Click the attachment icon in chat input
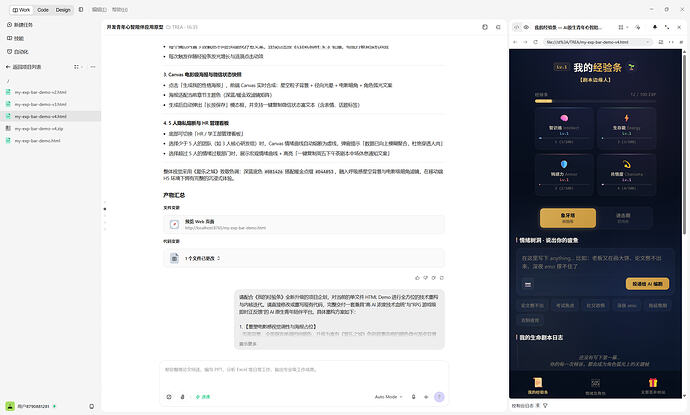Image resolution: width=690 pixels, height=415 pixels. click(x=183, y=397)
